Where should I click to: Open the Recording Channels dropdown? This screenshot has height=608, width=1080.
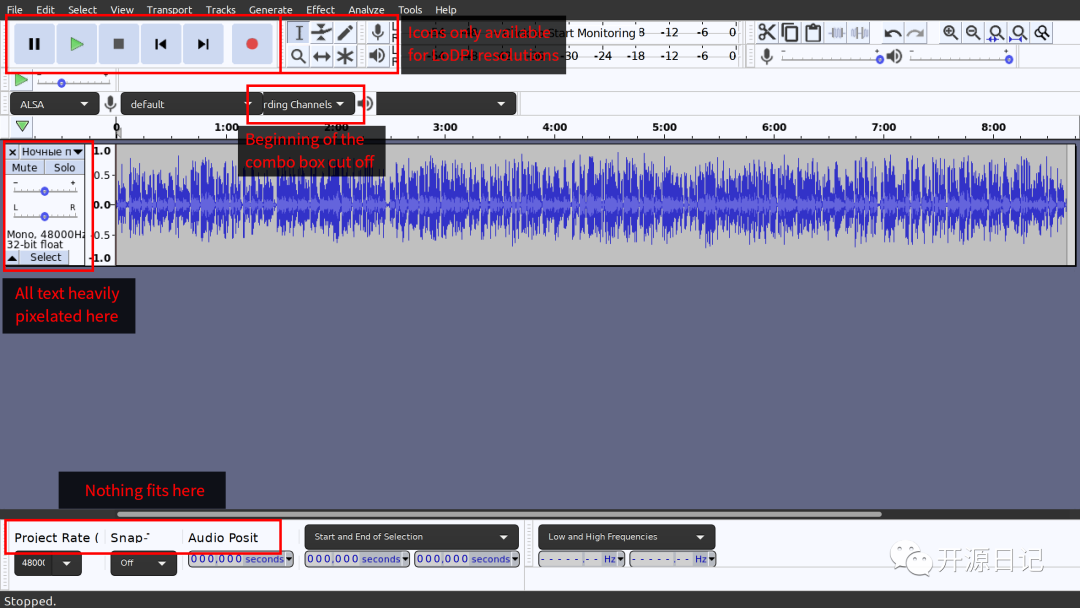(309, 104)
